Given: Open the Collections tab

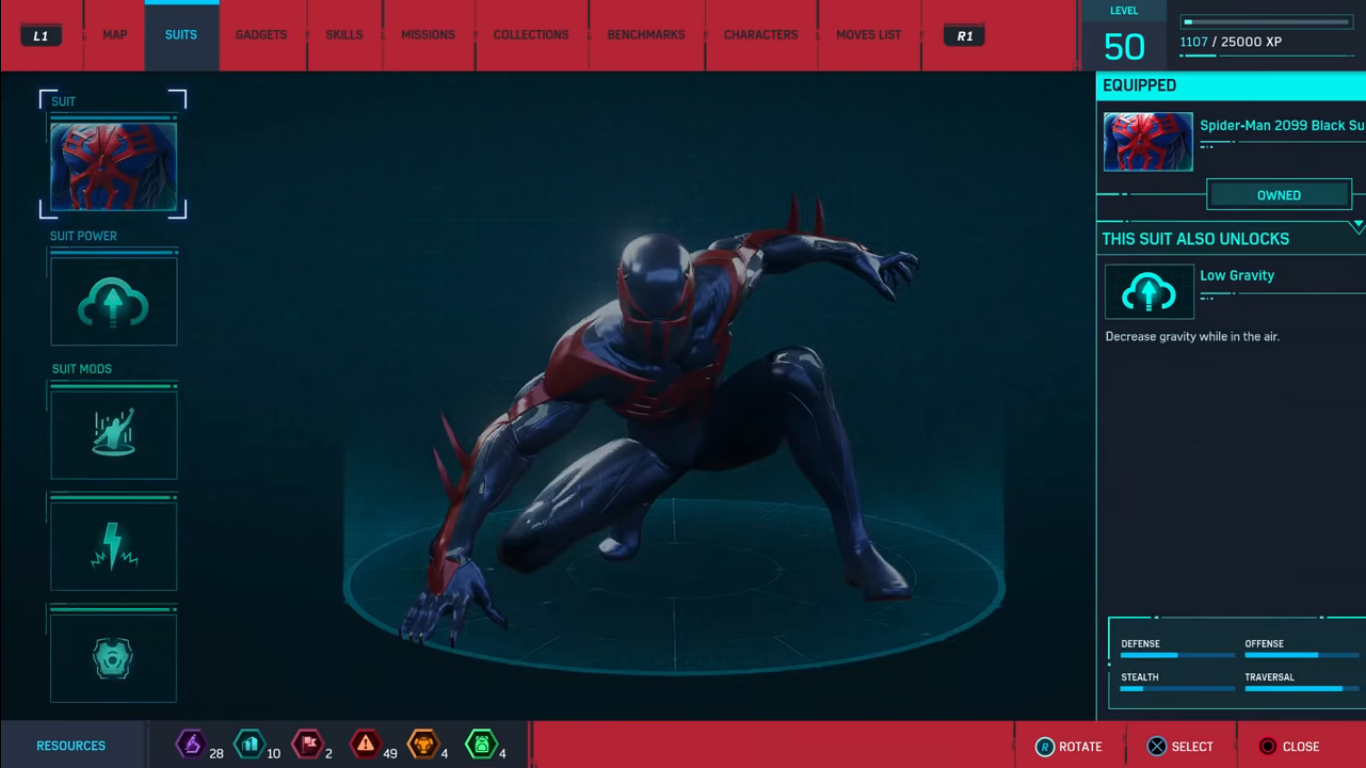Looking at the screenshot, I should pyautogui.click(x=531, y=34).
